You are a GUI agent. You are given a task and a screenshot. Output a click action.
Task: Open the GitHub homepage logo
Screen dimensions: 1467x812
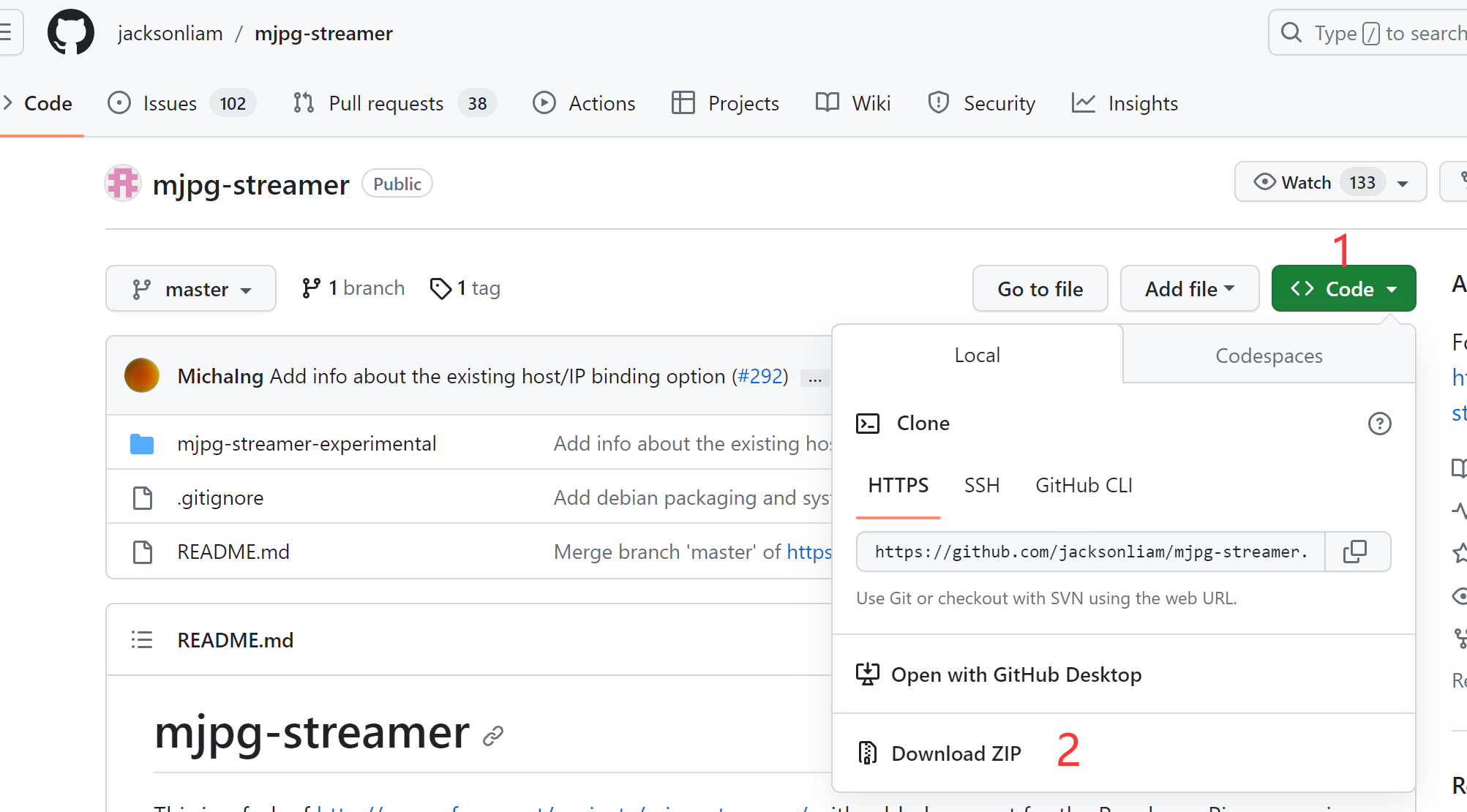(71, 33)
